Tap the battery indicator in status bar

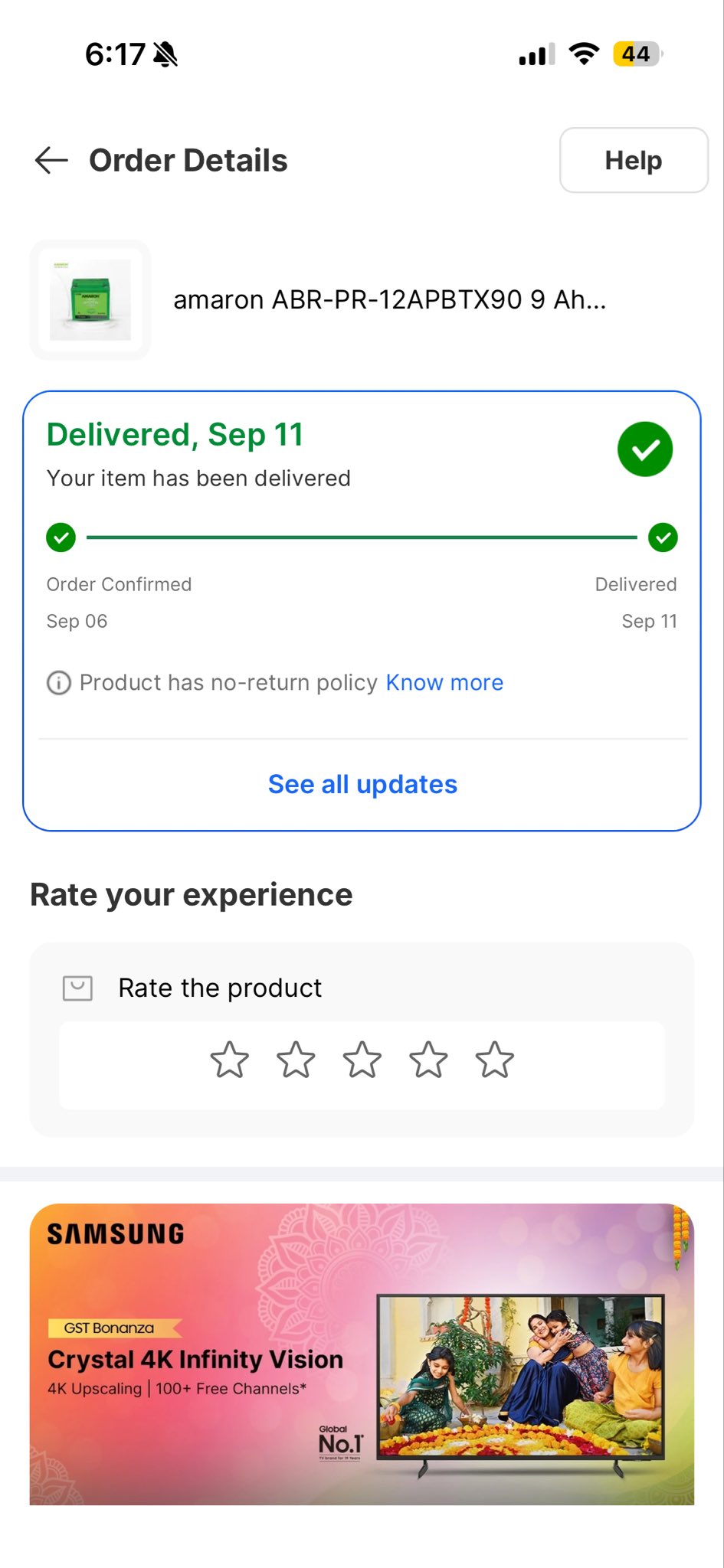[x=637, y=54]
